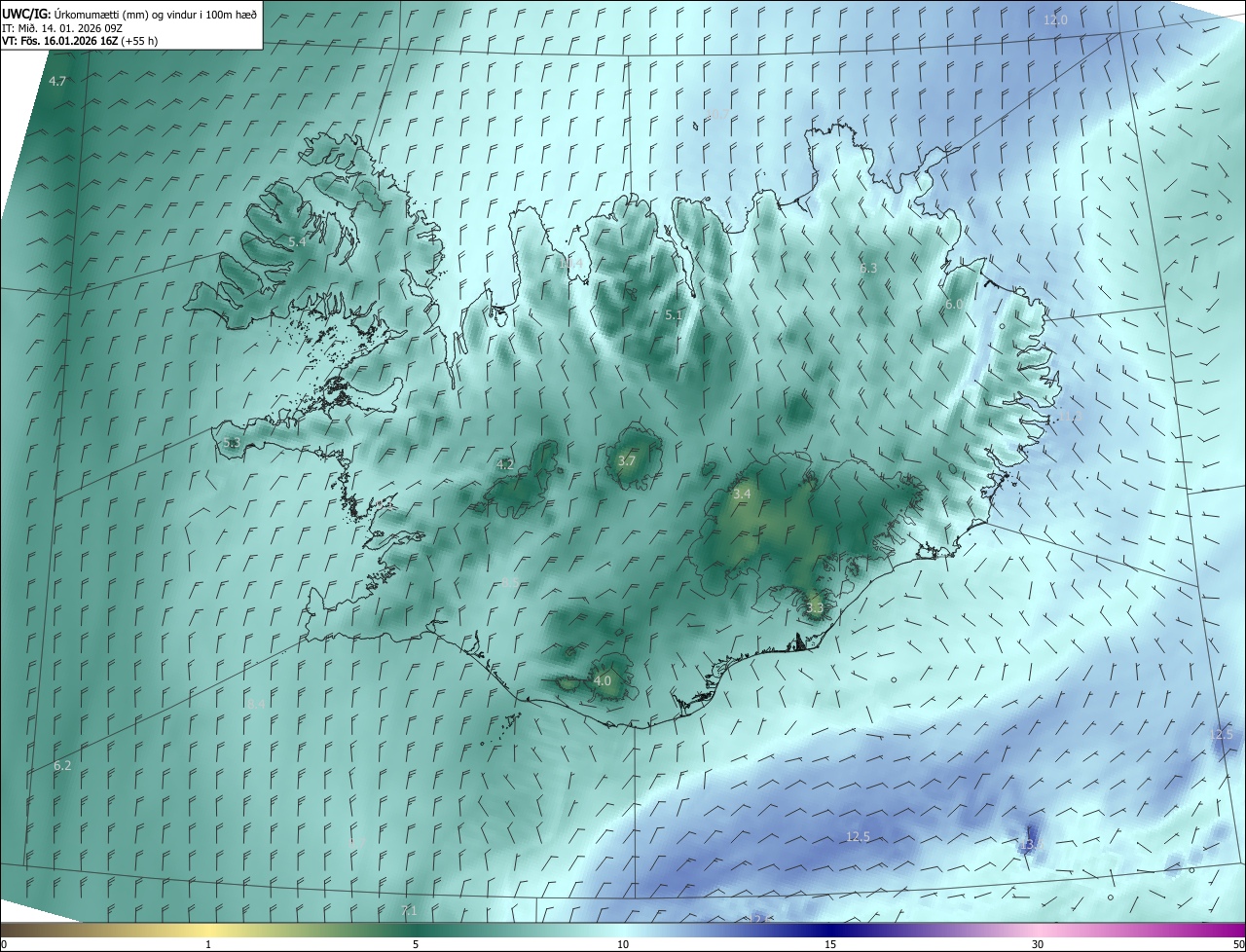This screenshot has height=952, width=1246.
Task: Click the "0" tick on the color scale
Action: coord(4,944)
